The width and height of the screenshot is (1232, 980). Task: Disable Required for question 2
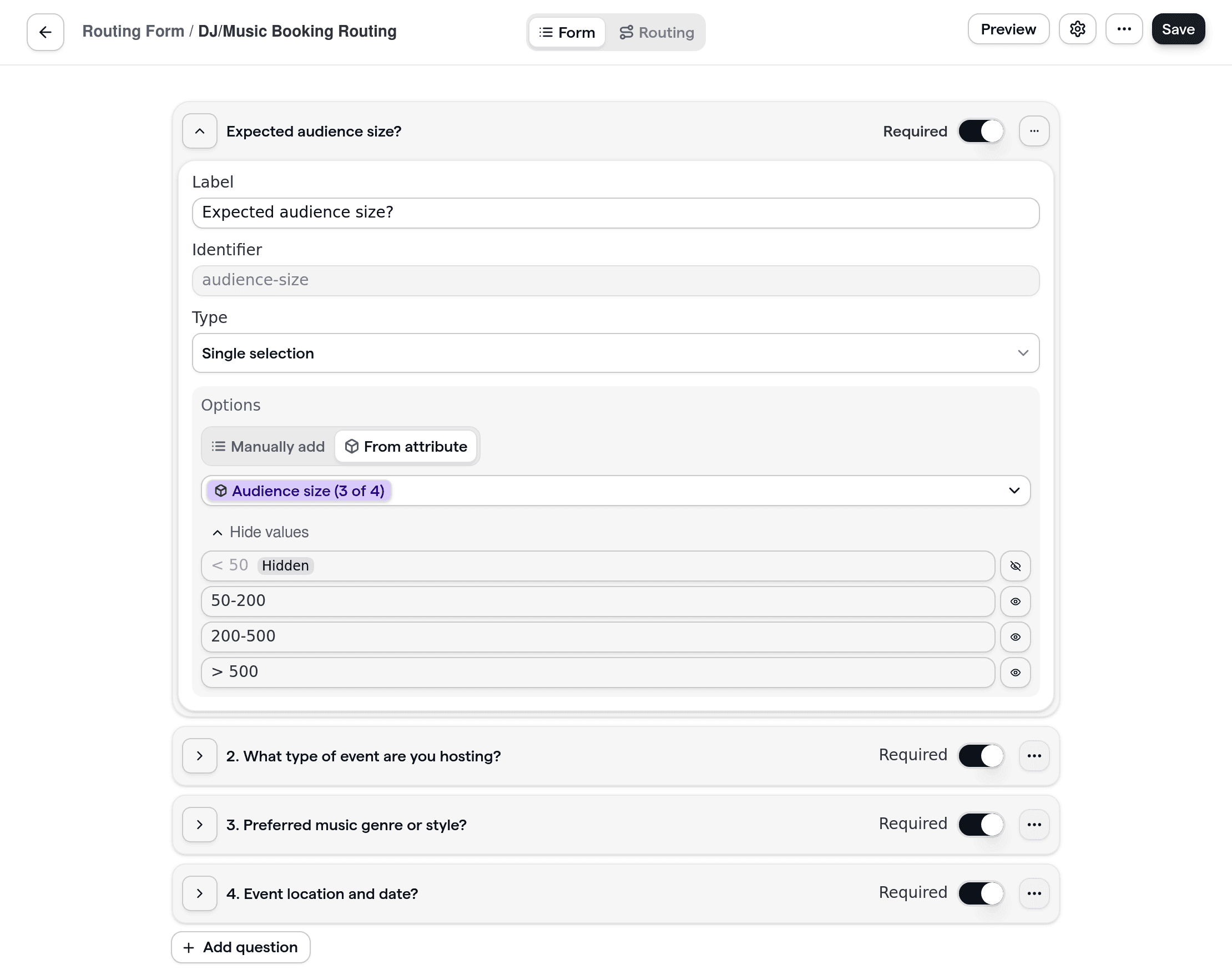pos(980,755)
